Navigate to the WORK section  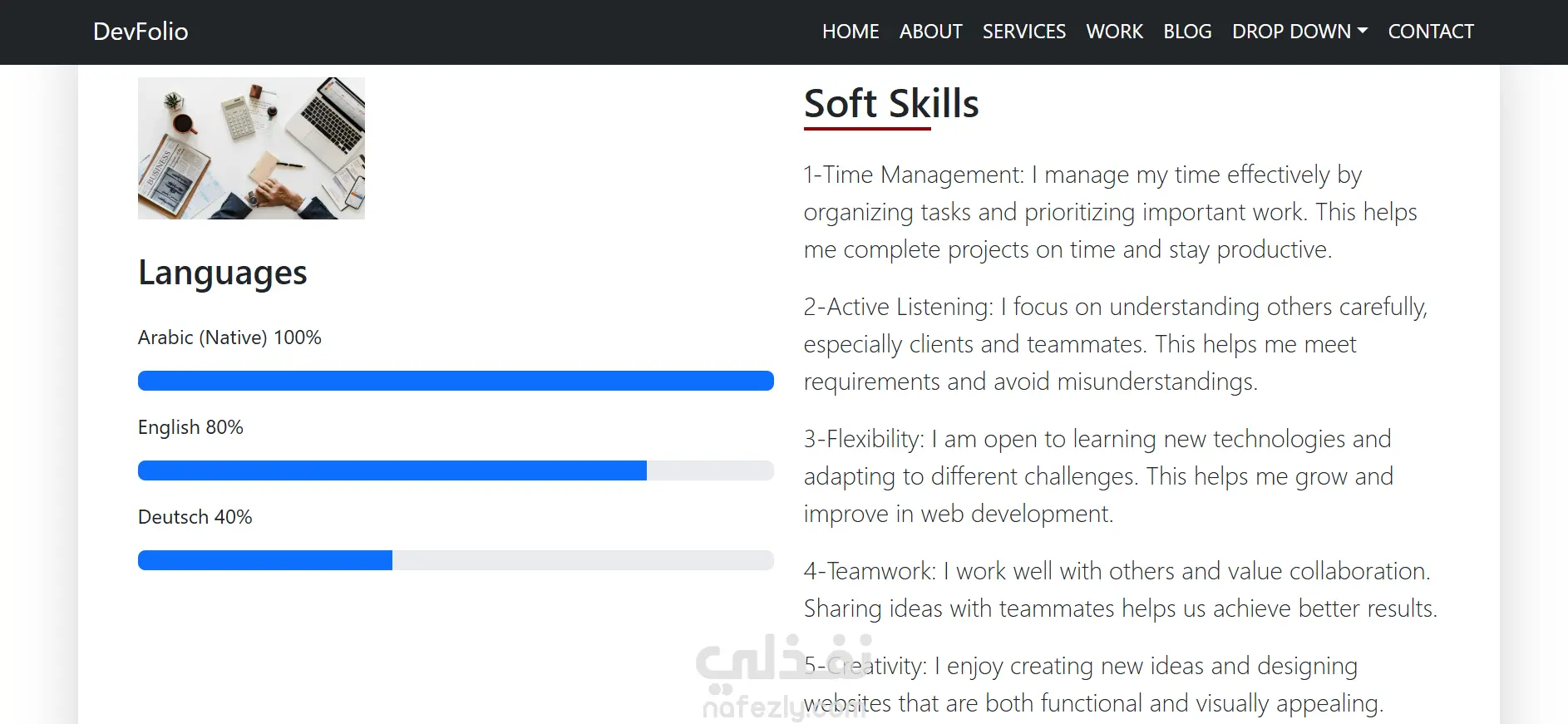[x=1114, y=32]
